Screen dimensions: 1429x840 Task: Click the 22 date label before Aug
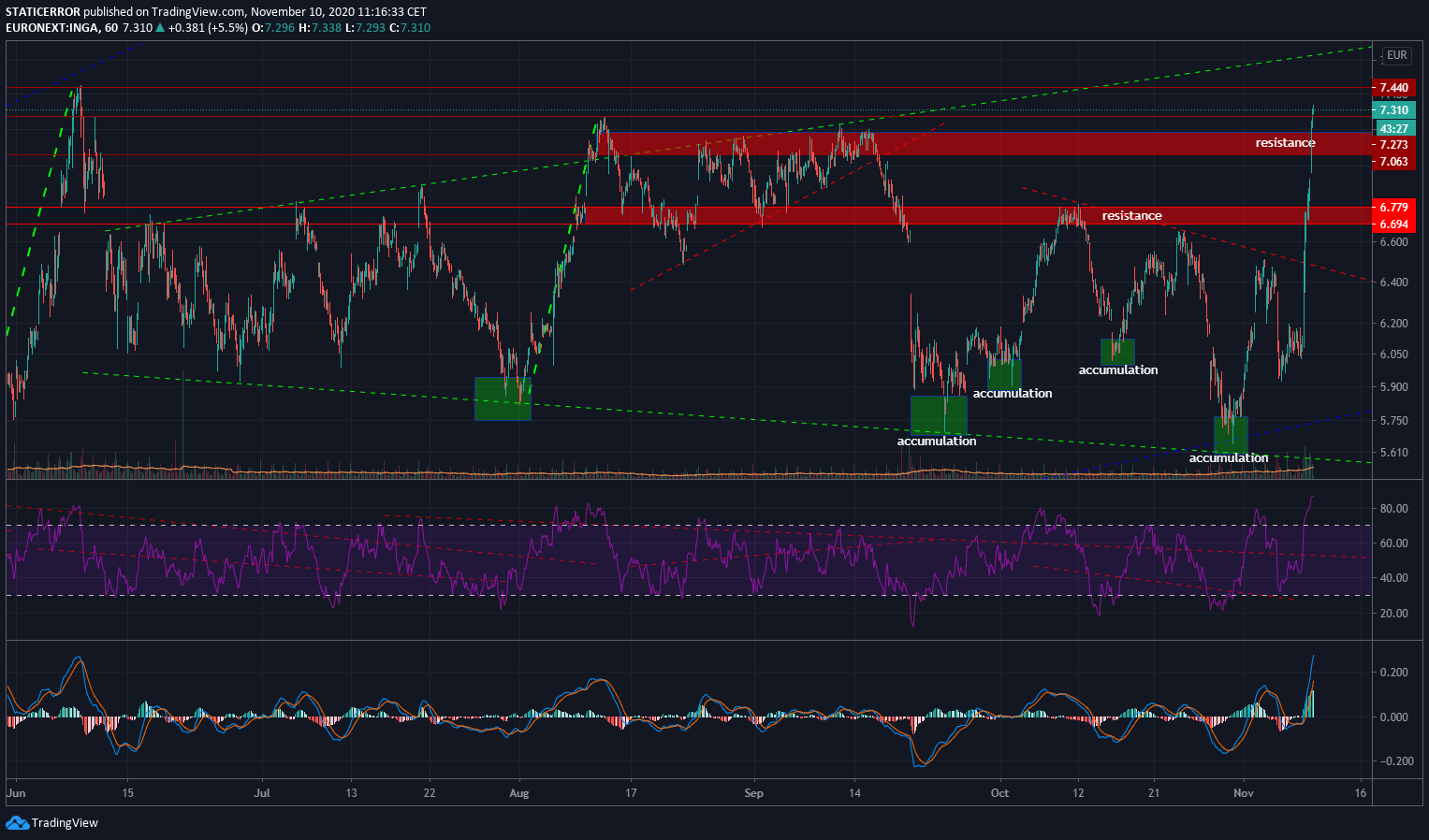tap(430, 793)
